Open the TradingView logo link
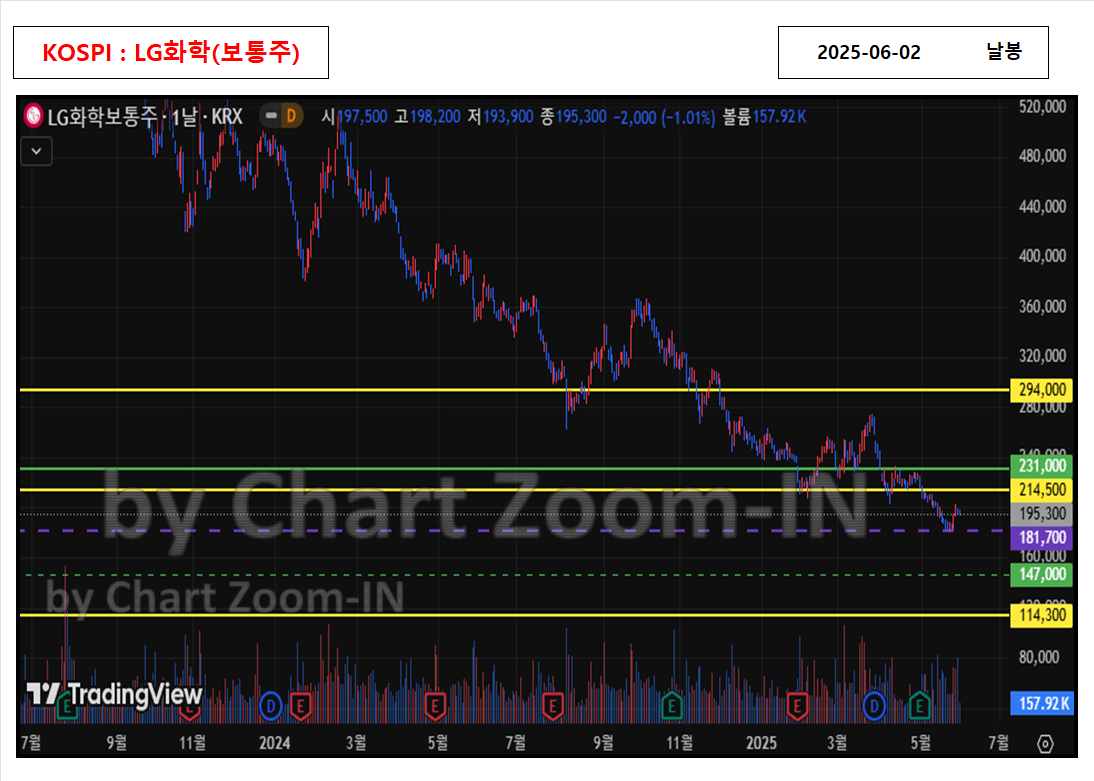 [115, 694]
